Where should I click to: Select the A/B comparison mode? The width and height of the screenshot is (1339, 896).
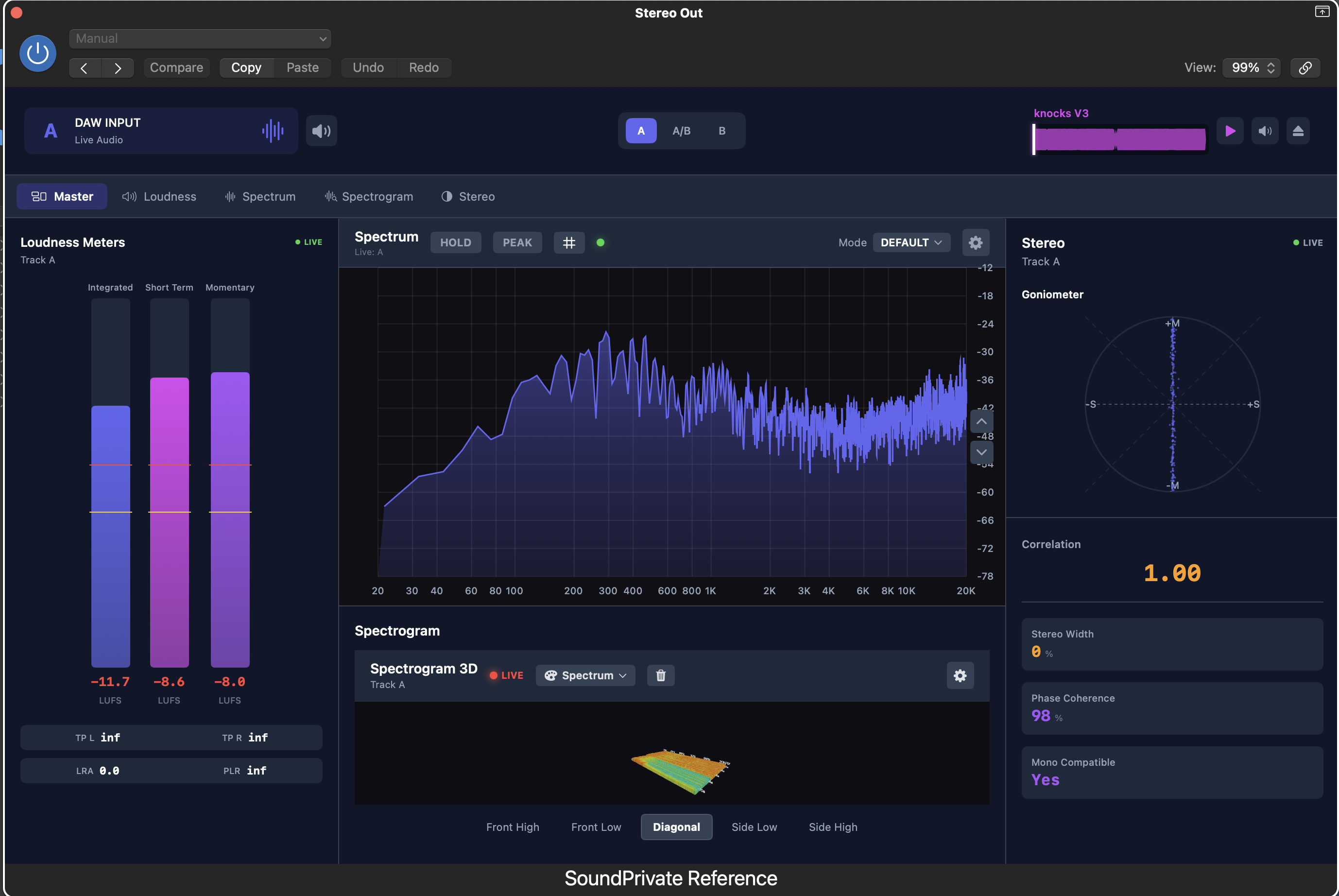pos(681,131)
